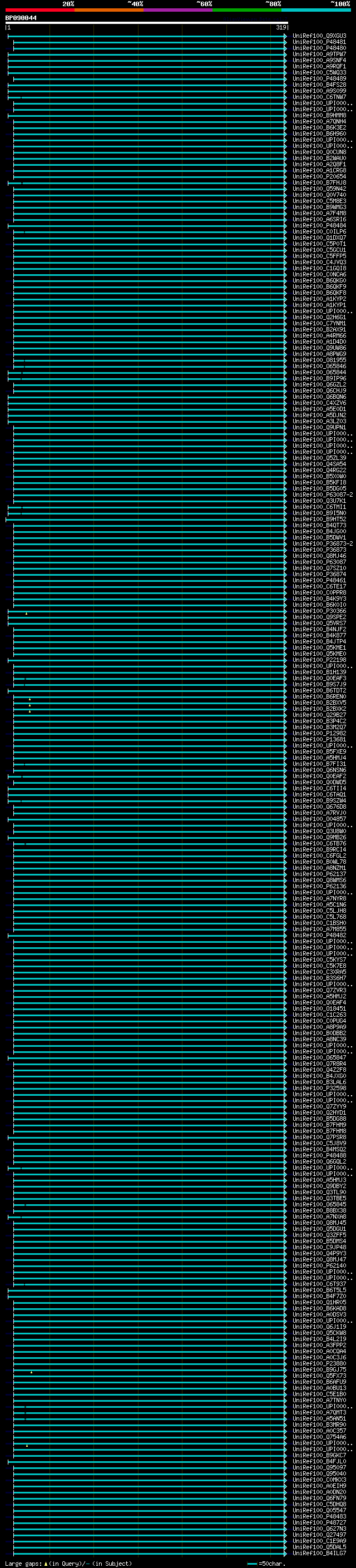The height and width of the screenshot is (1568, 356).
Task: Select label UniRef100_P20654
Action: (x=319, y=176)
